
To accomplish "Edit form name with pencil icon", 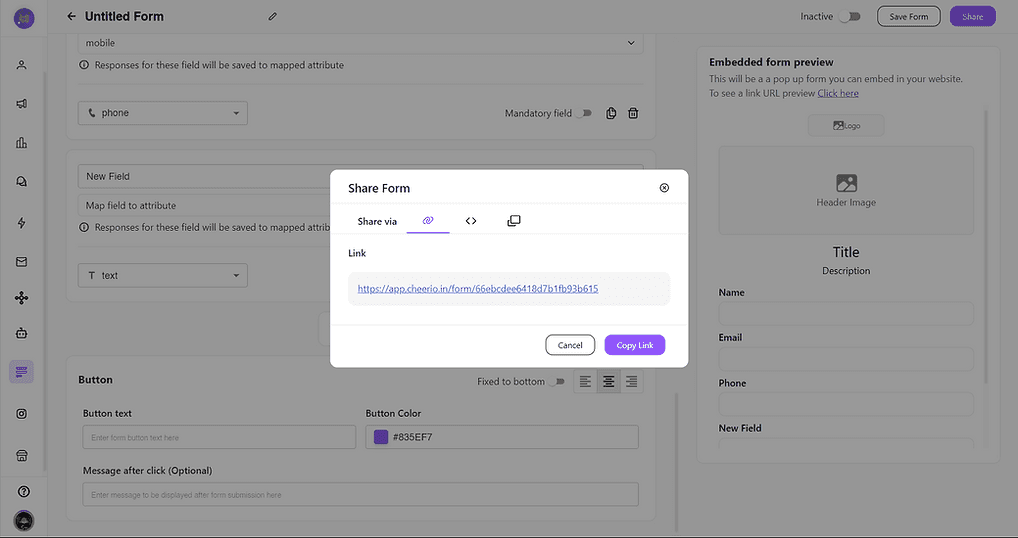I will 273,16.
